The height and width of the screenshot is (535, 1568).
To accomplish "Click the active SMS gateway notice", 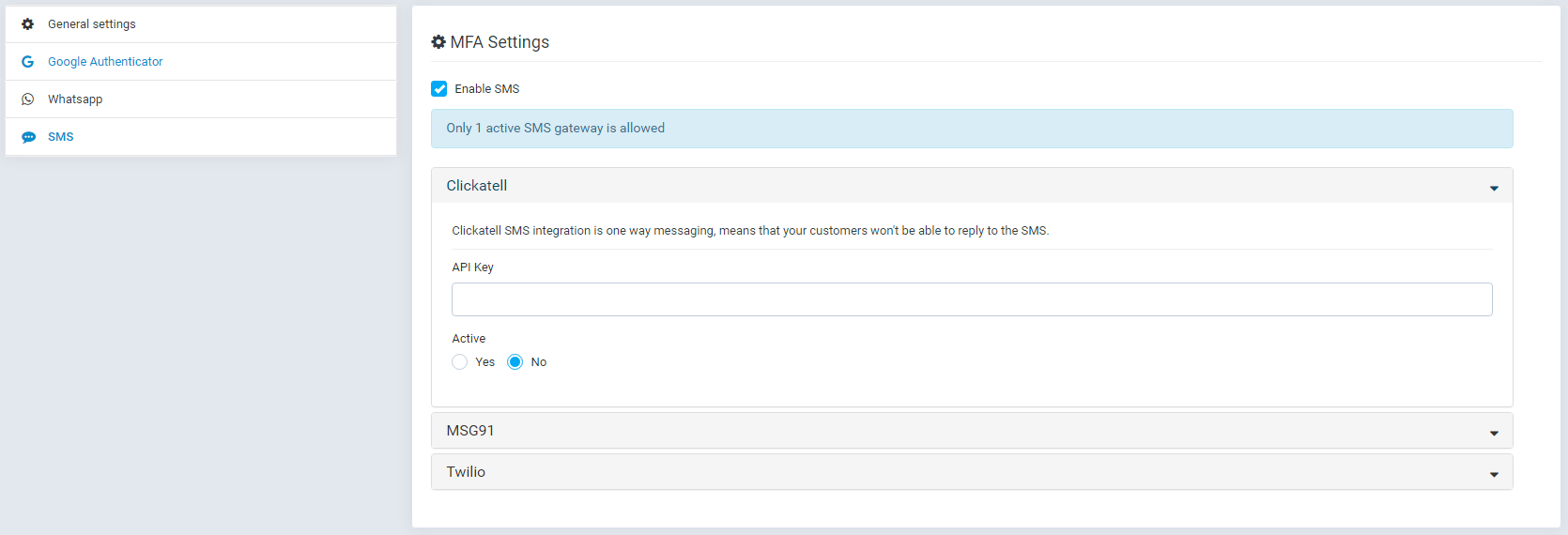I will [972, 129].
